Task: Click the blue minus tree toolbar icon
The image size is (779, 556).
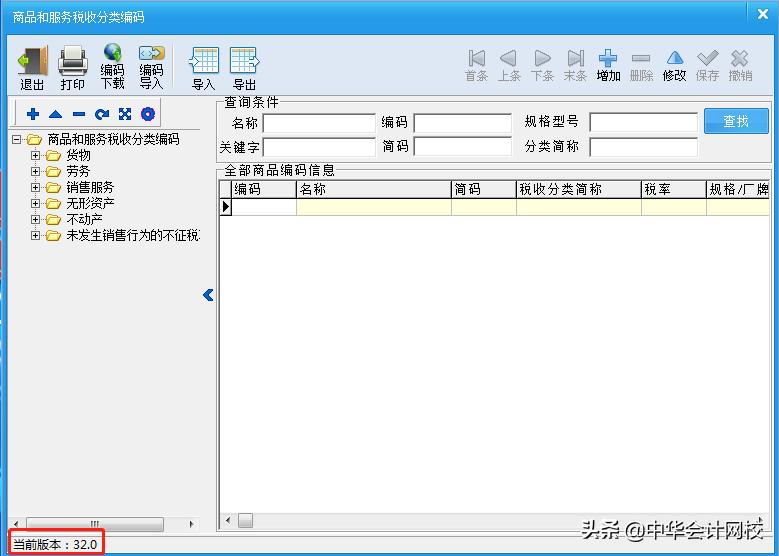Action: point(79,114)
